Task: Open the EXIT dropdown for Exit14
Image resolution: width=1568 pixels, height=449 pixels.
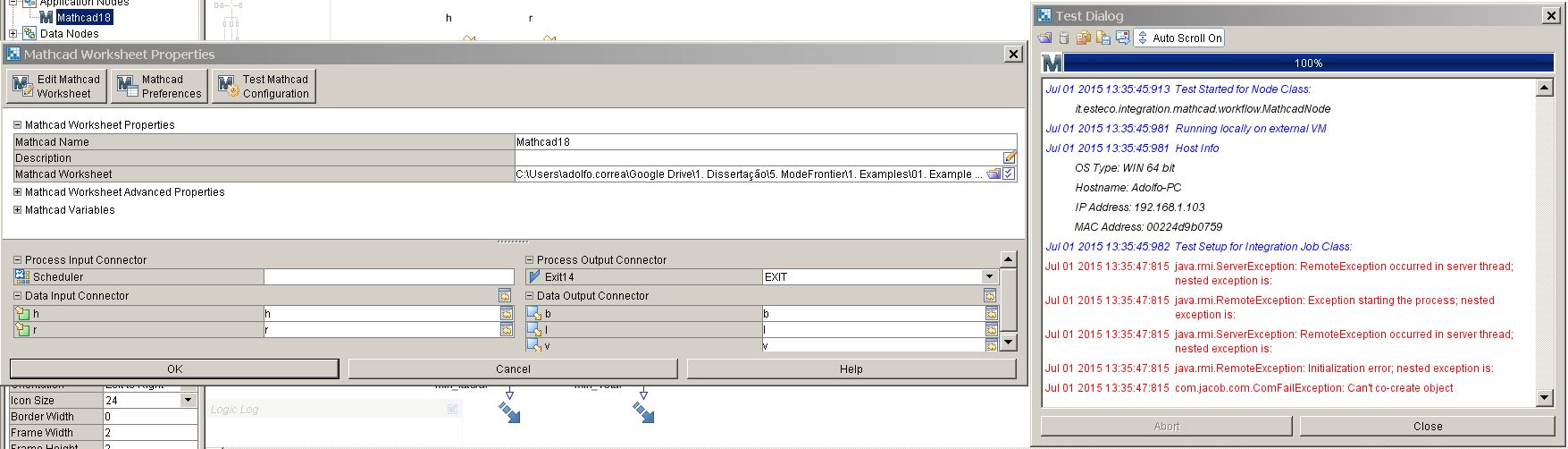Action: point(989,277)
